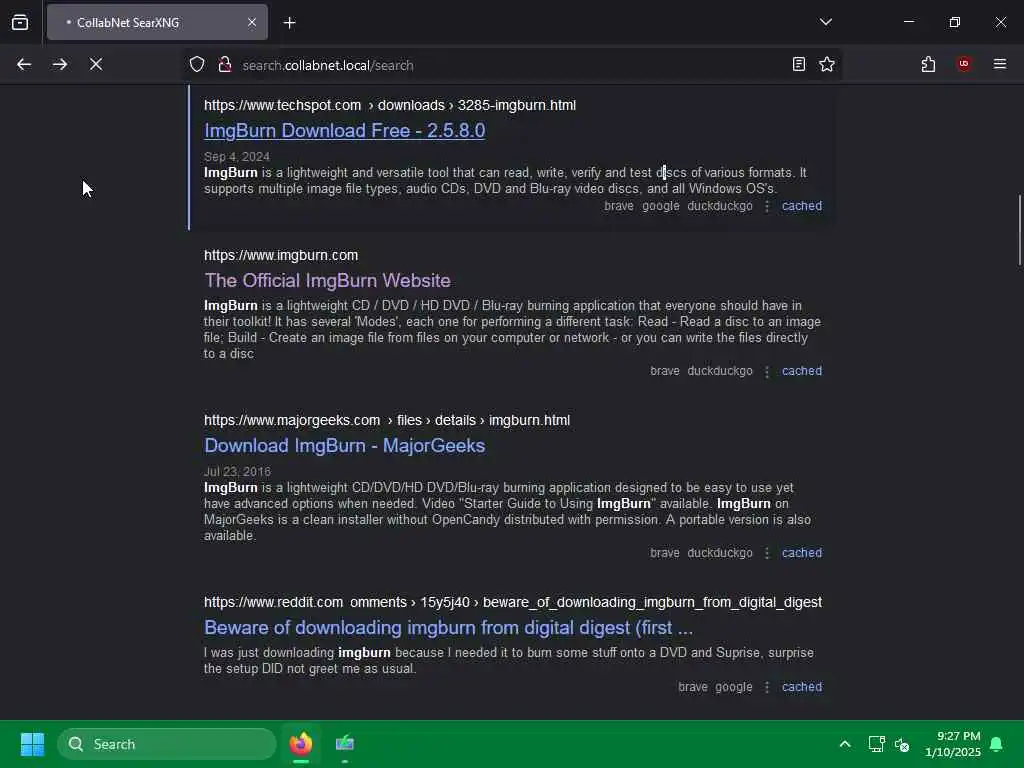This screenshot has width=1024, height=768.
Task: Open the clock showing 9:27 PM
Action: (x=953, y=744)
